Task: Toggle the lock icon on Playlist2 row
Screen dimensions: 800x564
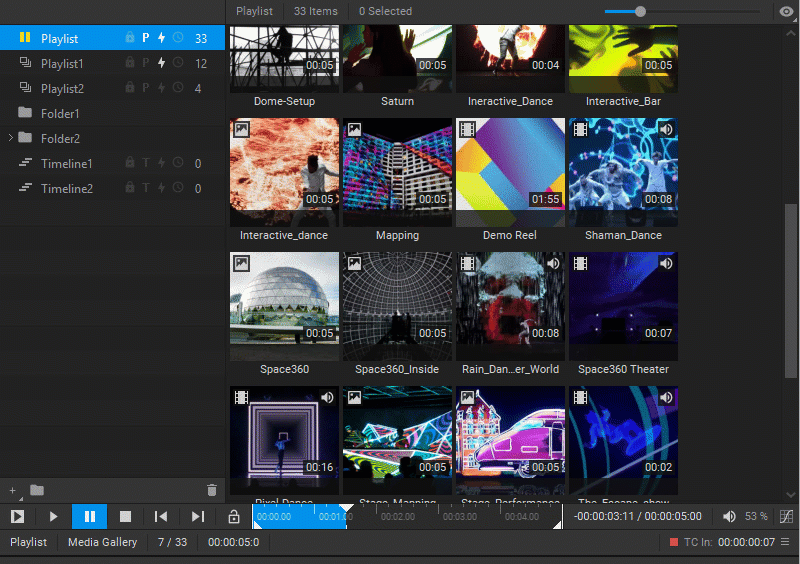Action: (130, 88)
